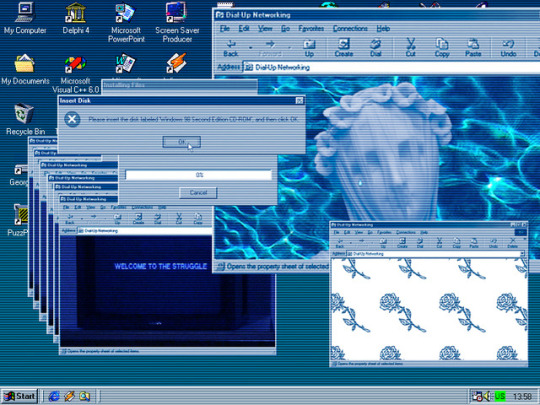Viewport: 540px width, 405px height.
Task: Expand toolbar overflow arrow in rose-pattern window
Action: (525, 239)
